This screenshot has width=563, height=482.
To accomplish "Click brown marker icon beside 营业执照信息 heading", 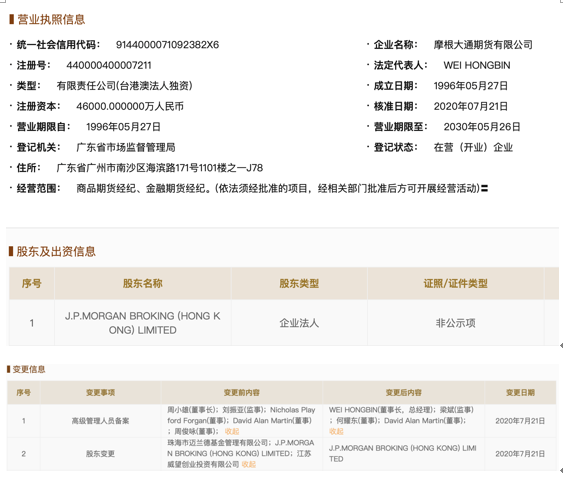I will 11,19.
